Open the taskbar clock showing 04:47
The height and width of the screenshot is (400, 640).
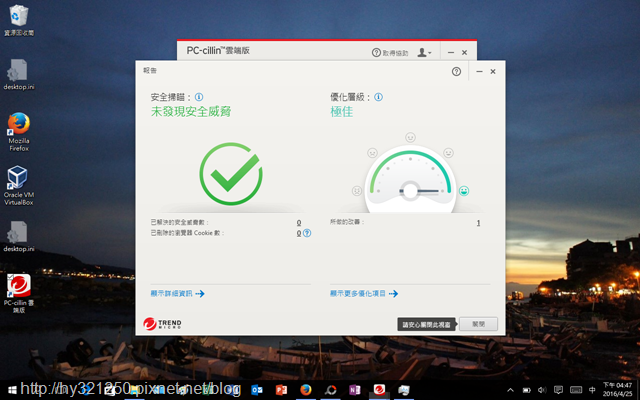617,390
